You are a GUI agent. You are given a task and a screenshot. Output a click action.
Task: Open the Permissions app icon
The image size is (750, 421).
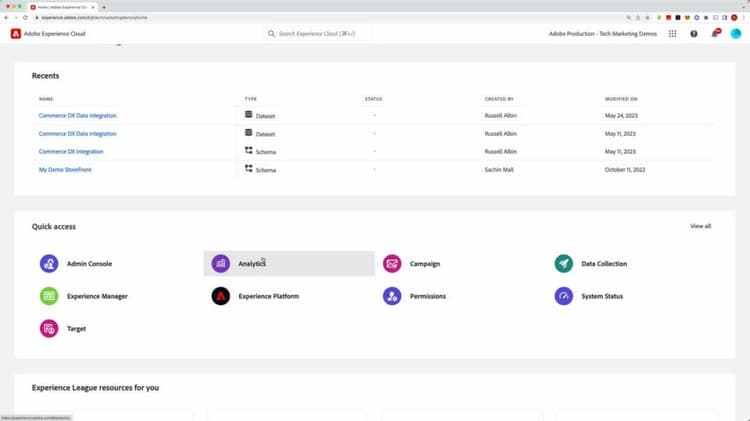pos(392,296)
